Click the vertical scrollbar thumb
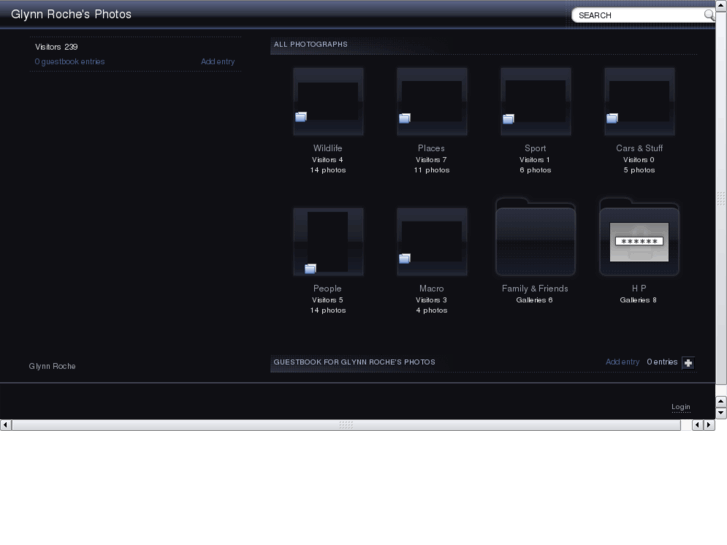 pos(721,198)
